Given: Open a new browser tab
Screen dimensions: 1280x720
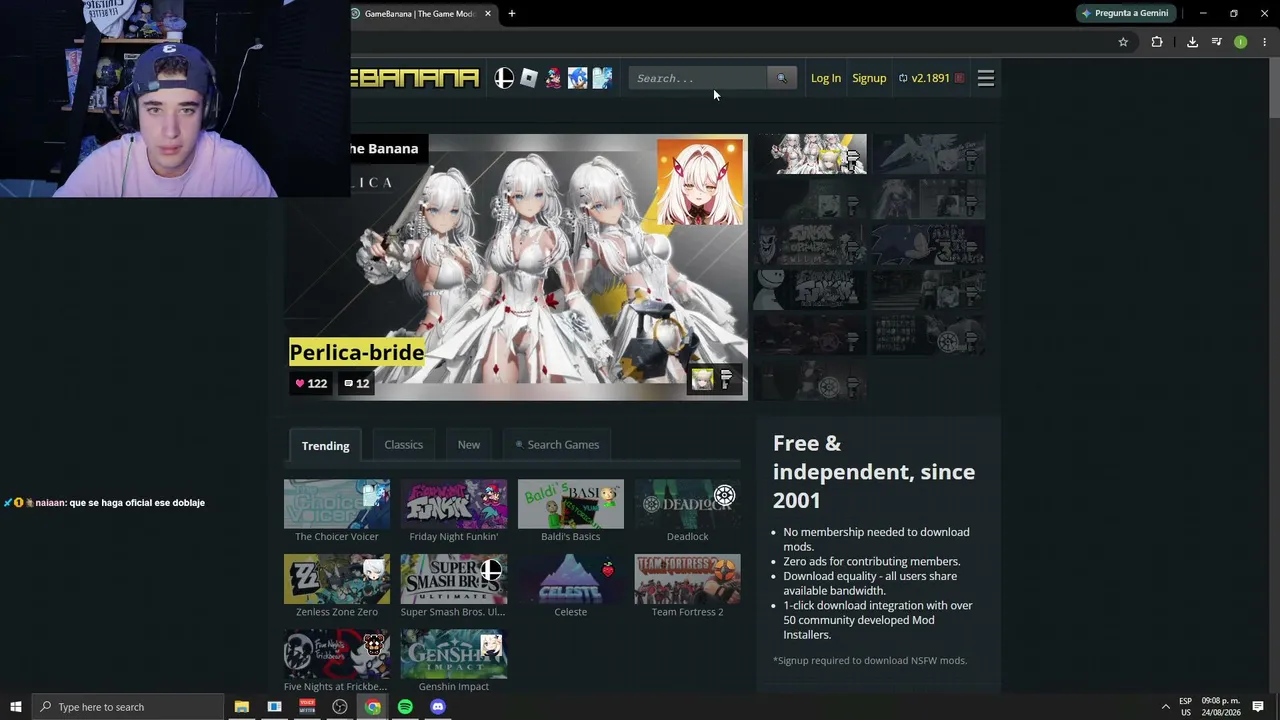Looking at the screenshot, I should click(x=512, y=14).
